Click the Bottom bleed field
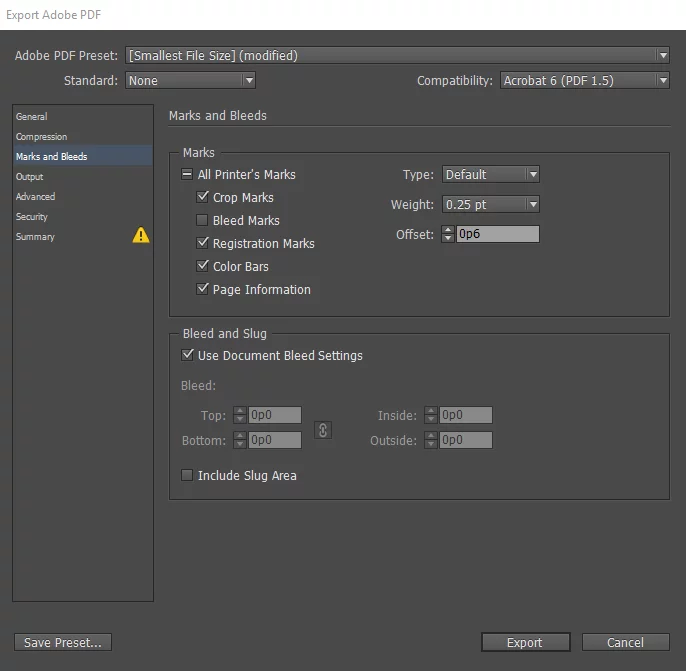This screenshot has width=686, height=671. pyautogui.click(x=275, y=440)
